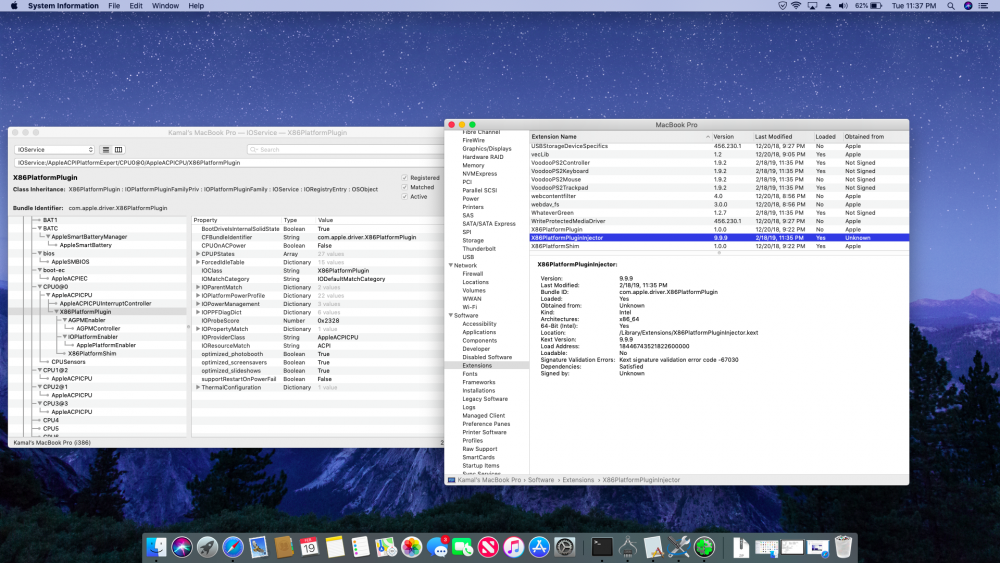Open News app in dock
The height and width of the screenshot is (563, 1000).
click(488, 547)
